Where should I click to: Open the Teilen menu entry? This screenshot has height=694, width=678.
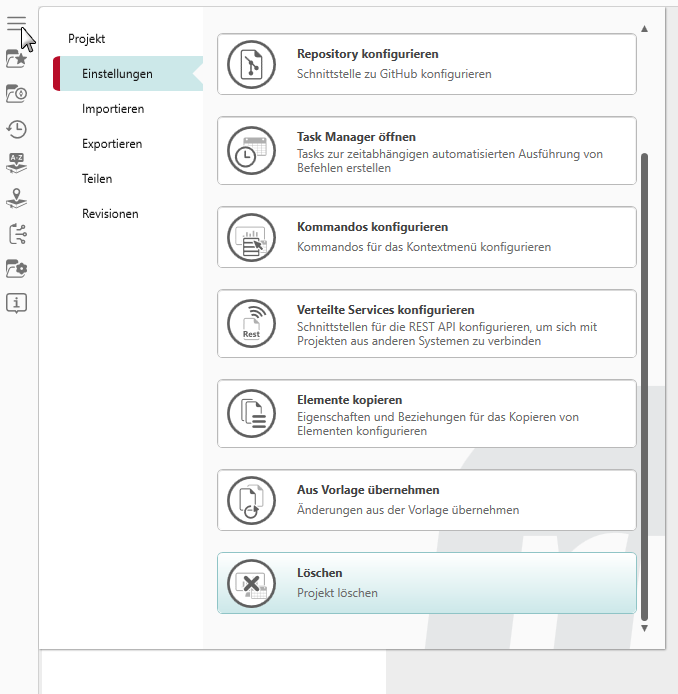pos(97,179)
